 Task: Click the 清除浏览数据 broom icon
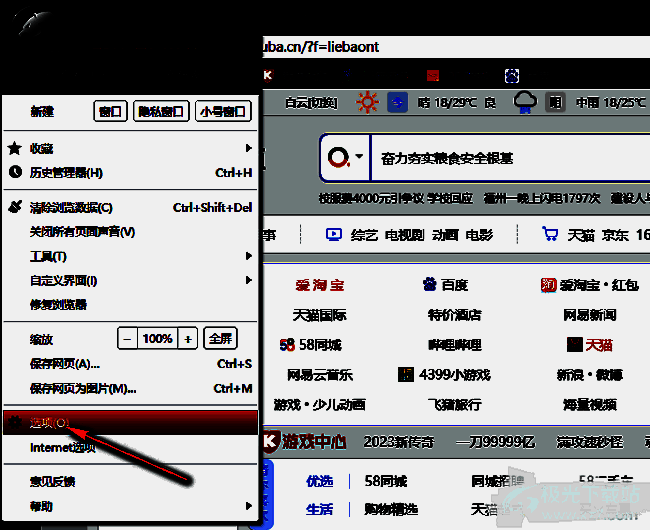tap(14, 207)
